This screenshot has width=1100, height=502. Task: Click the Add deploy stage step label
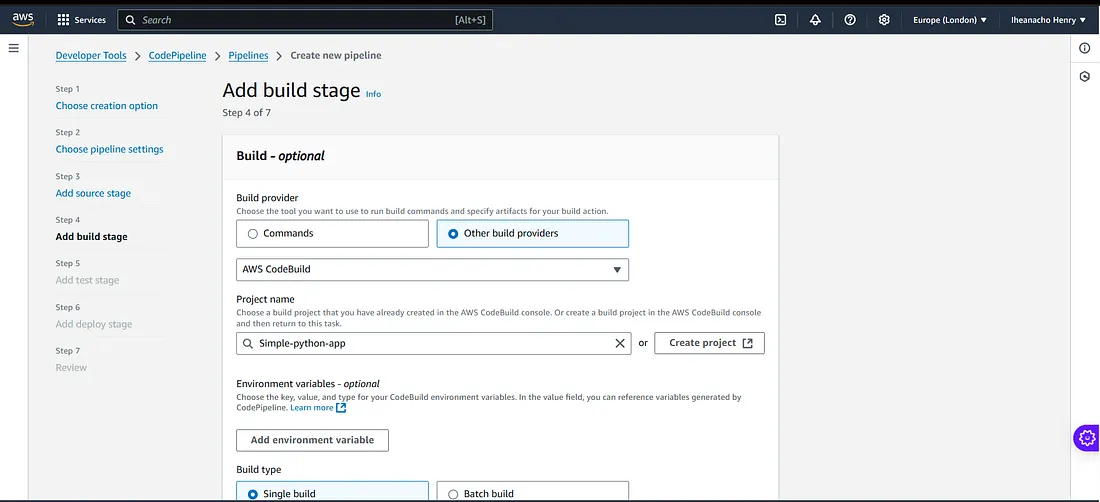pos(94,324)
